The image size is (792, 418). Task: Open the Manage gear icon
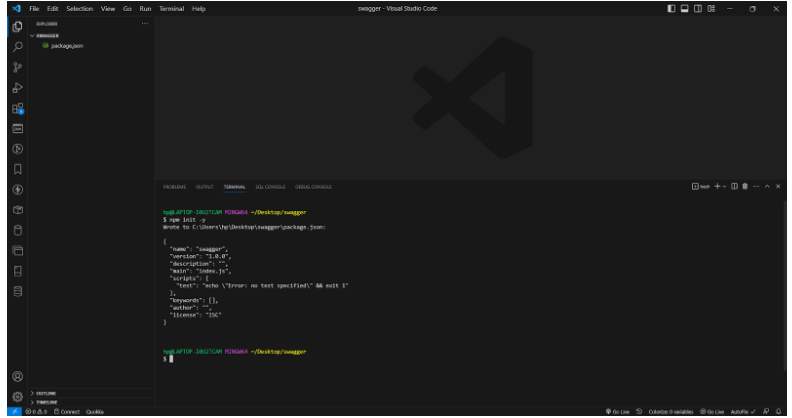click(17, 397)
